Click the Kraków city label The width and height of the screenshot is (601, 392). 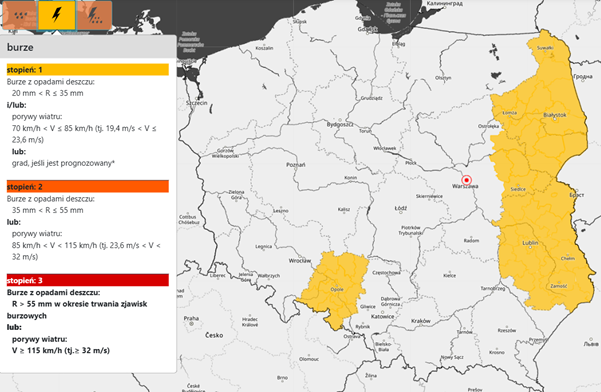[x=421, y=321]
